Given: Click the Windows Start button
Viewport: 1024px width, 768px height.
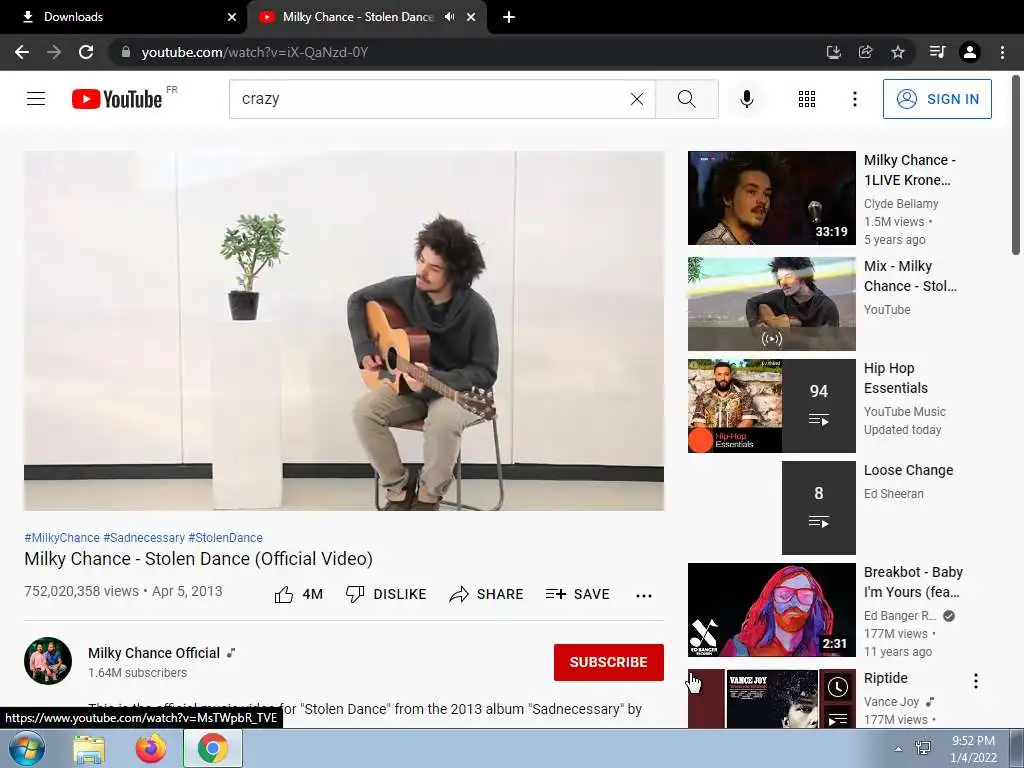Looking at the screenshot, I should [26, 748].
